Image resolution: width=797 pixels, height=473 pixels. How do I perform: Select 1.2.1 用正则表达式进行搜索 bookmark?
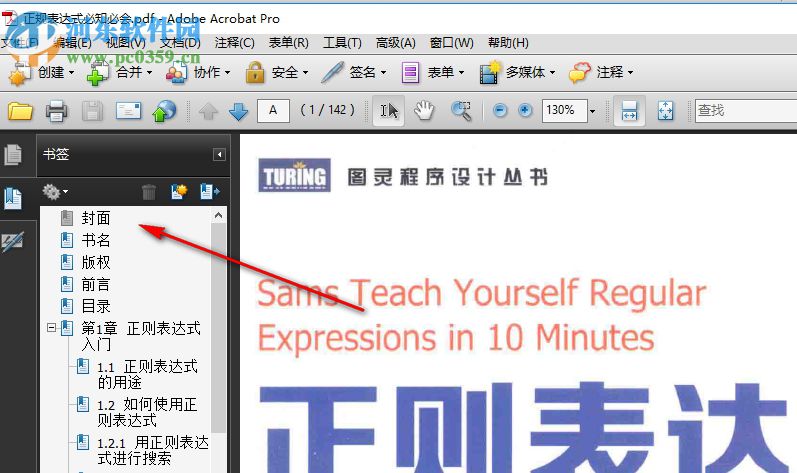[x=153, y=451]
